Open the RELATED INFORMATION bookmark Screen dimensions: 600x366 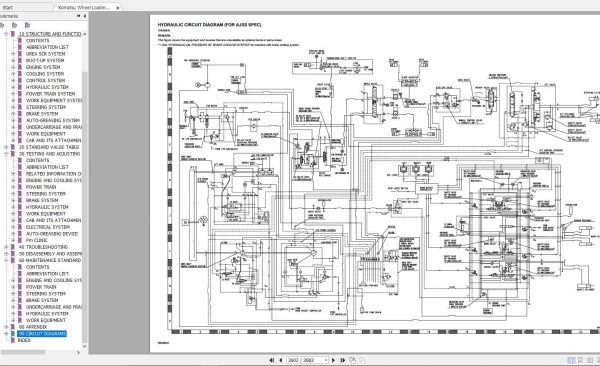tap(54, 174)
